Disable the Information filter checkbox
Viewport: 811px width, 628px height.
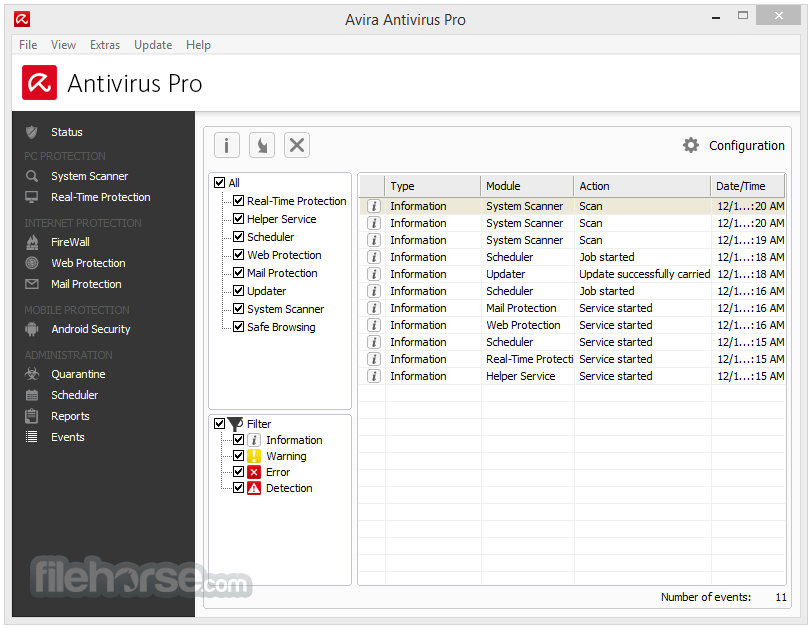coord(238,440)
